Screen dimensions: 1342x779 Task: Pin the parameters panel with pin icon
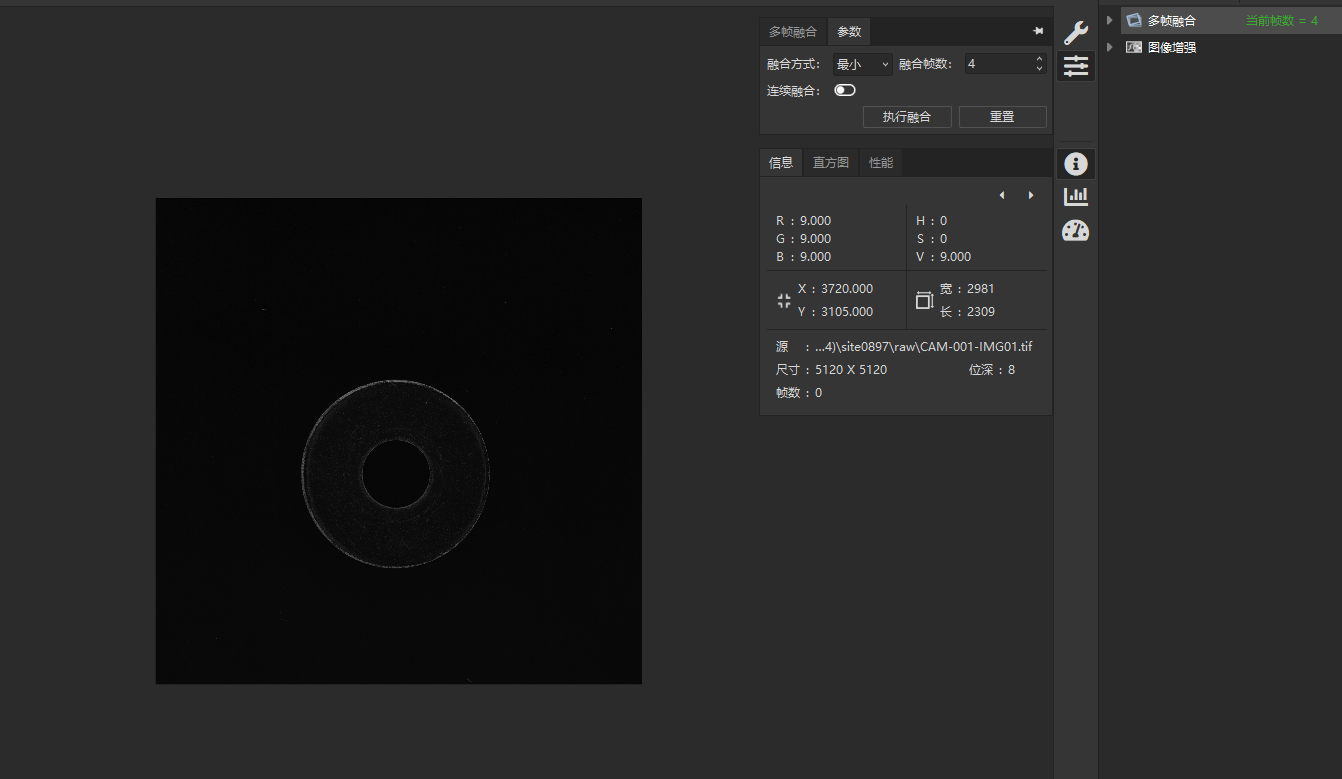(1038, 31)
